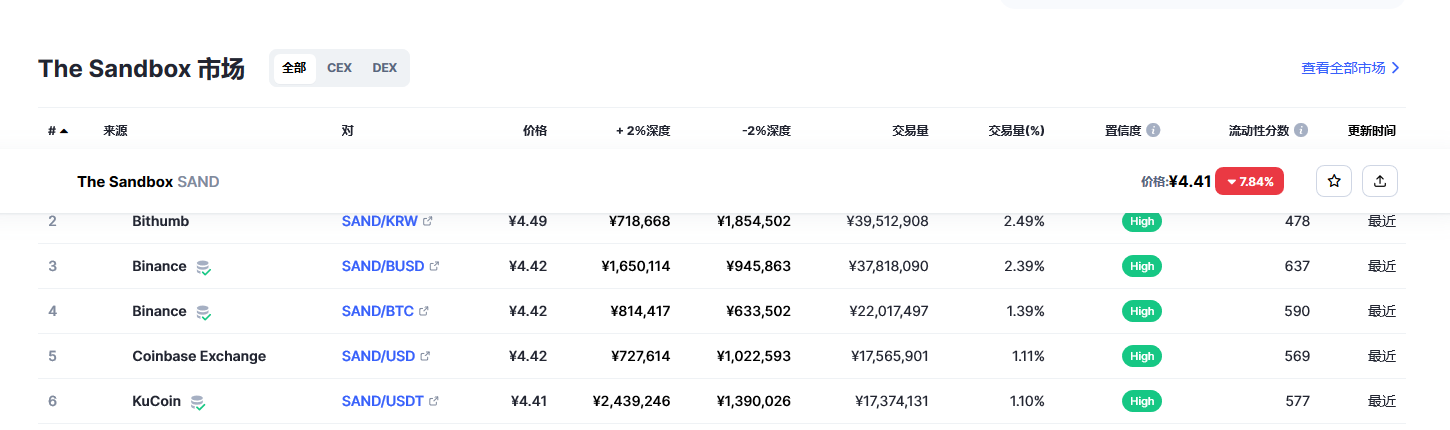Show info tooltip for 流动性分数 column

tap(1301, 130)
